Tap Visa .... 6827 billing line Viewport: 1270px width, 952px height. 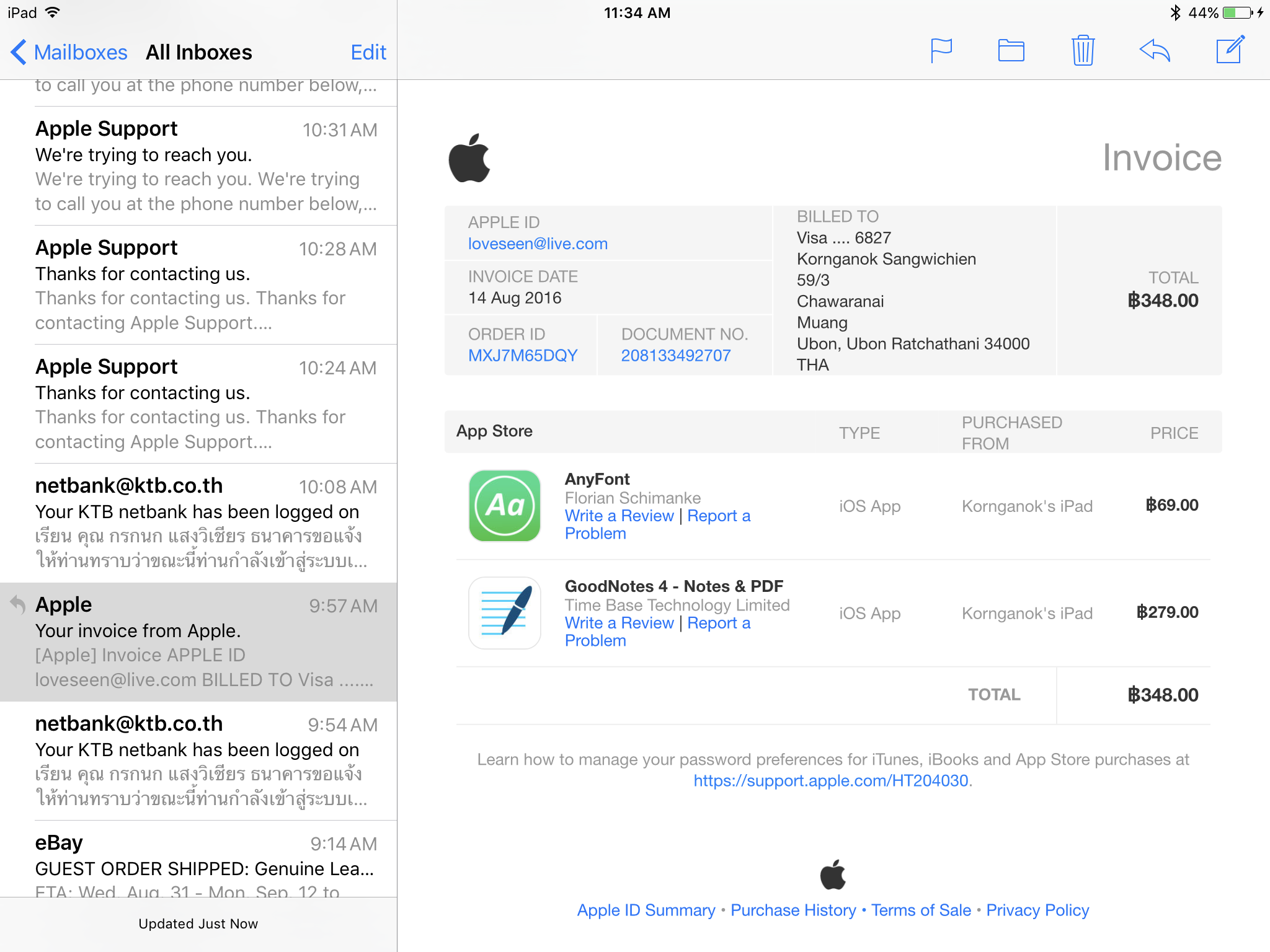click(844, 238)
